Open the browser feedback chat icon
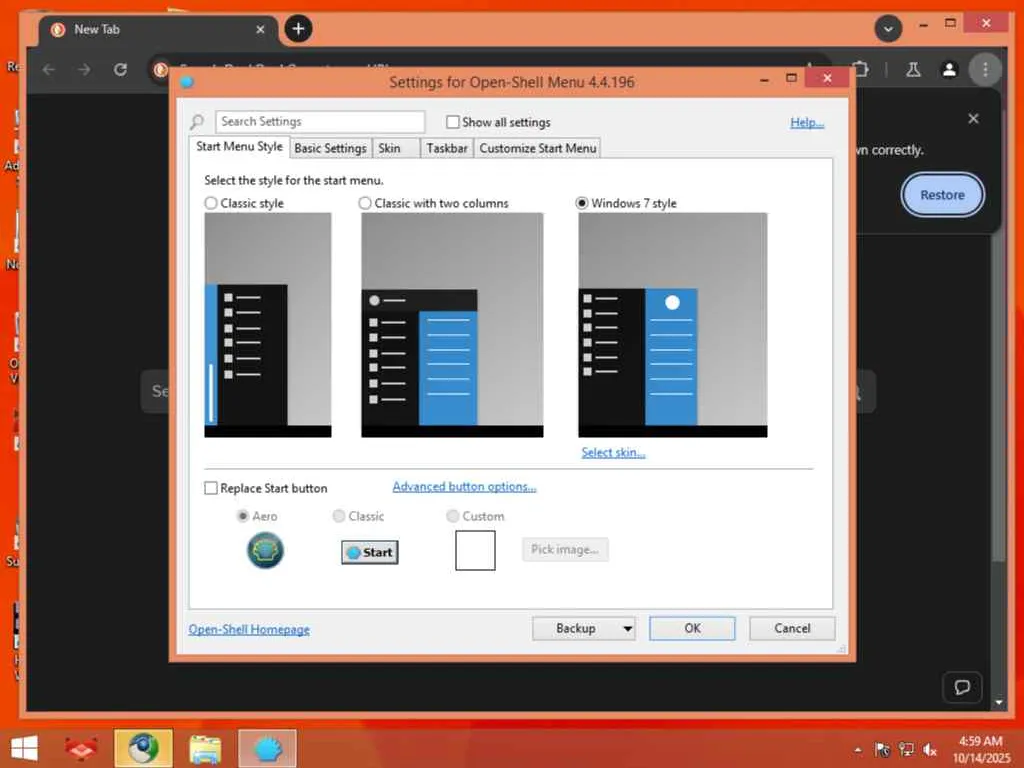 [x=962, y=687]
